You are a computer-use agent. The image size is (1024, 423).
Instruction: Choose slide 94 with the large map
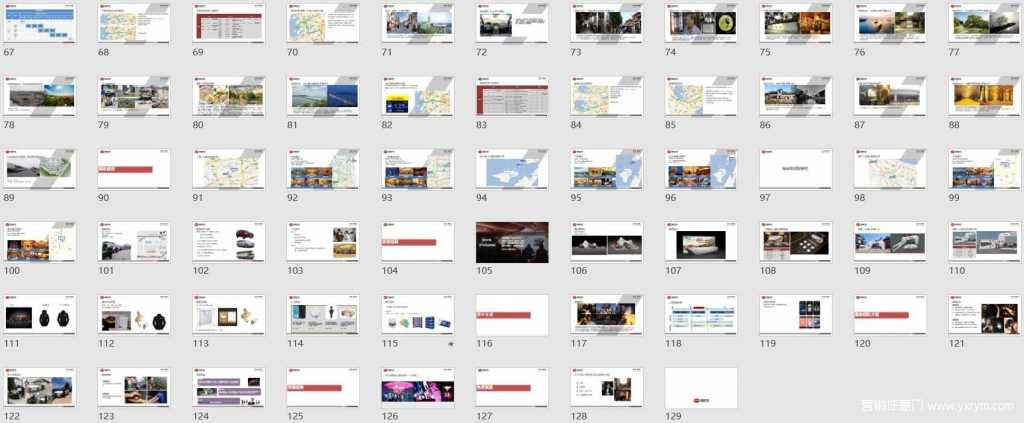[512, 169]
